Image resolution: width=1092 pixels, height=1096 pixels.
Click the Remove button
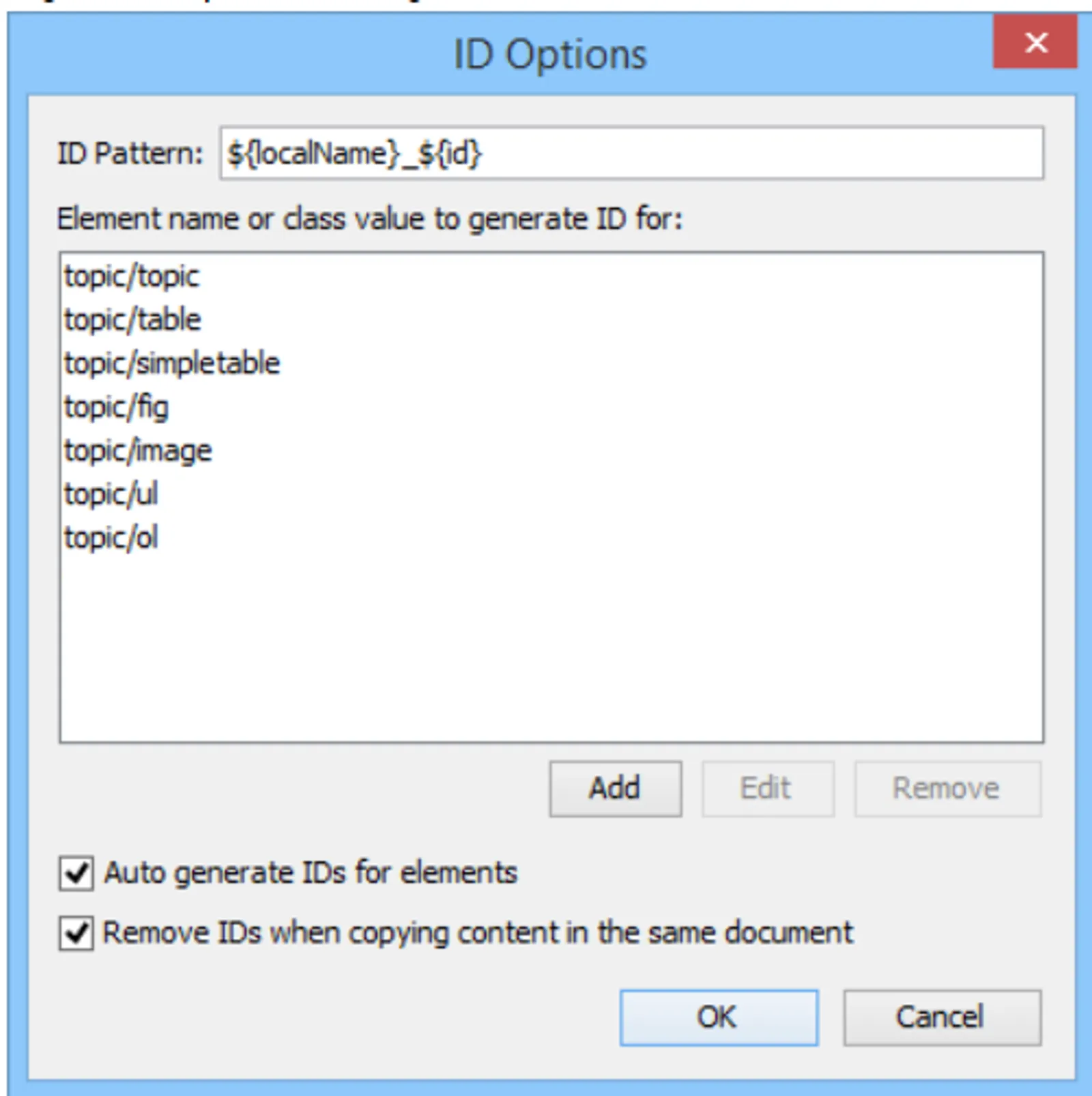pyautogui.click(x=947, y=789)
